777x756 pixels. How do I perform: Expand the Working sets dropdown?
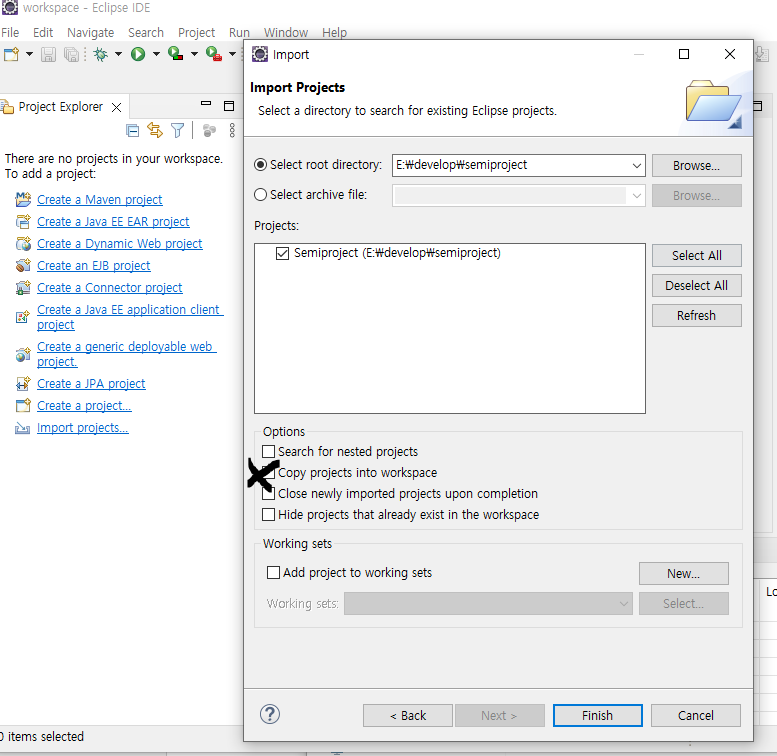click(x=624, y=603)
